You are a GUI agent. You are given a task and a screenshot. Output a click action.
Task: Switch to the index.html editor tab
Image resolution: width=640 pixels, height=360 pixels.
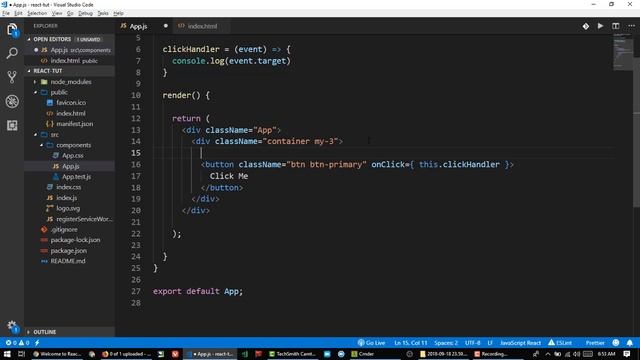pos(202,26)
